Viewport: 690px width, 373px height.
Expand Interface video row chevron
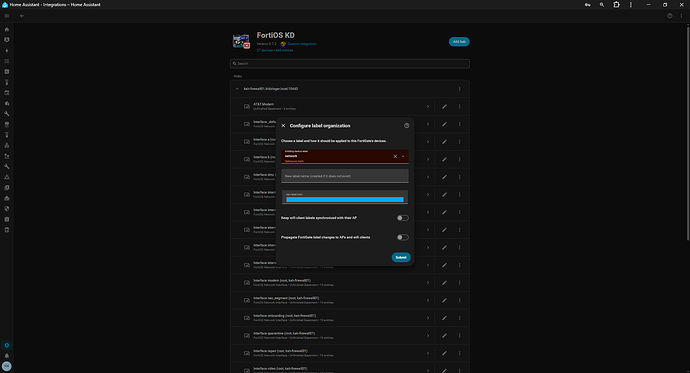[x=428, y=370]
